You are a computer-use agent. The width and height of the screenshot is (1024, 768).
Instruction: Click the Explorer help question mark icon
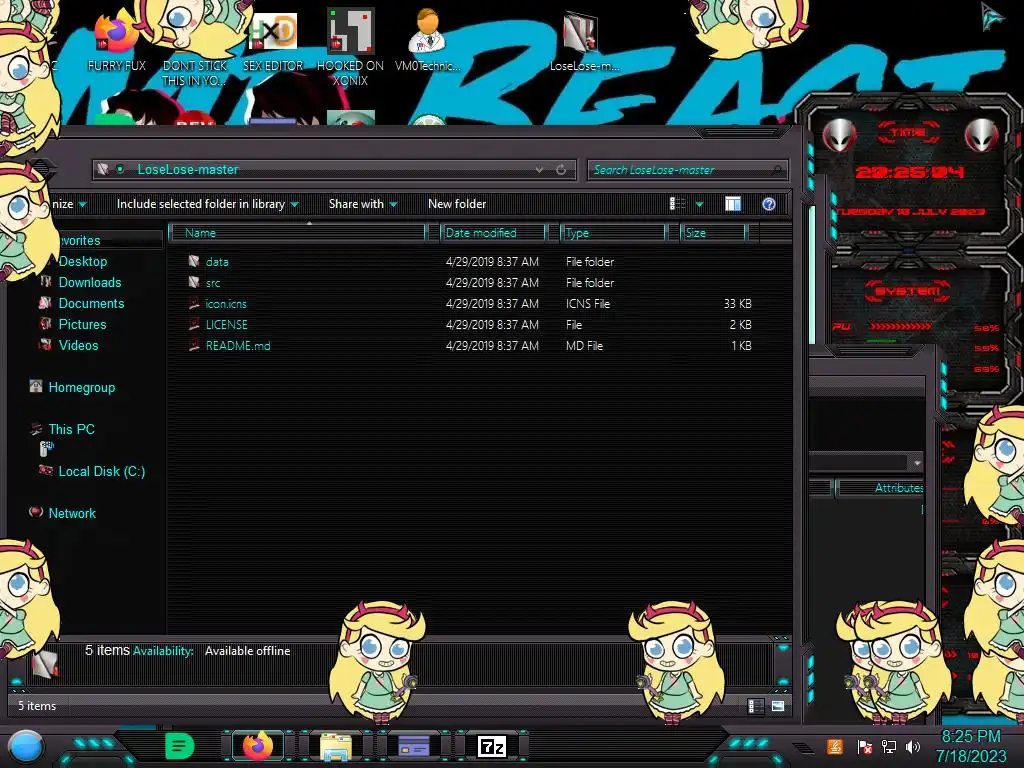[x=769, y=204]
